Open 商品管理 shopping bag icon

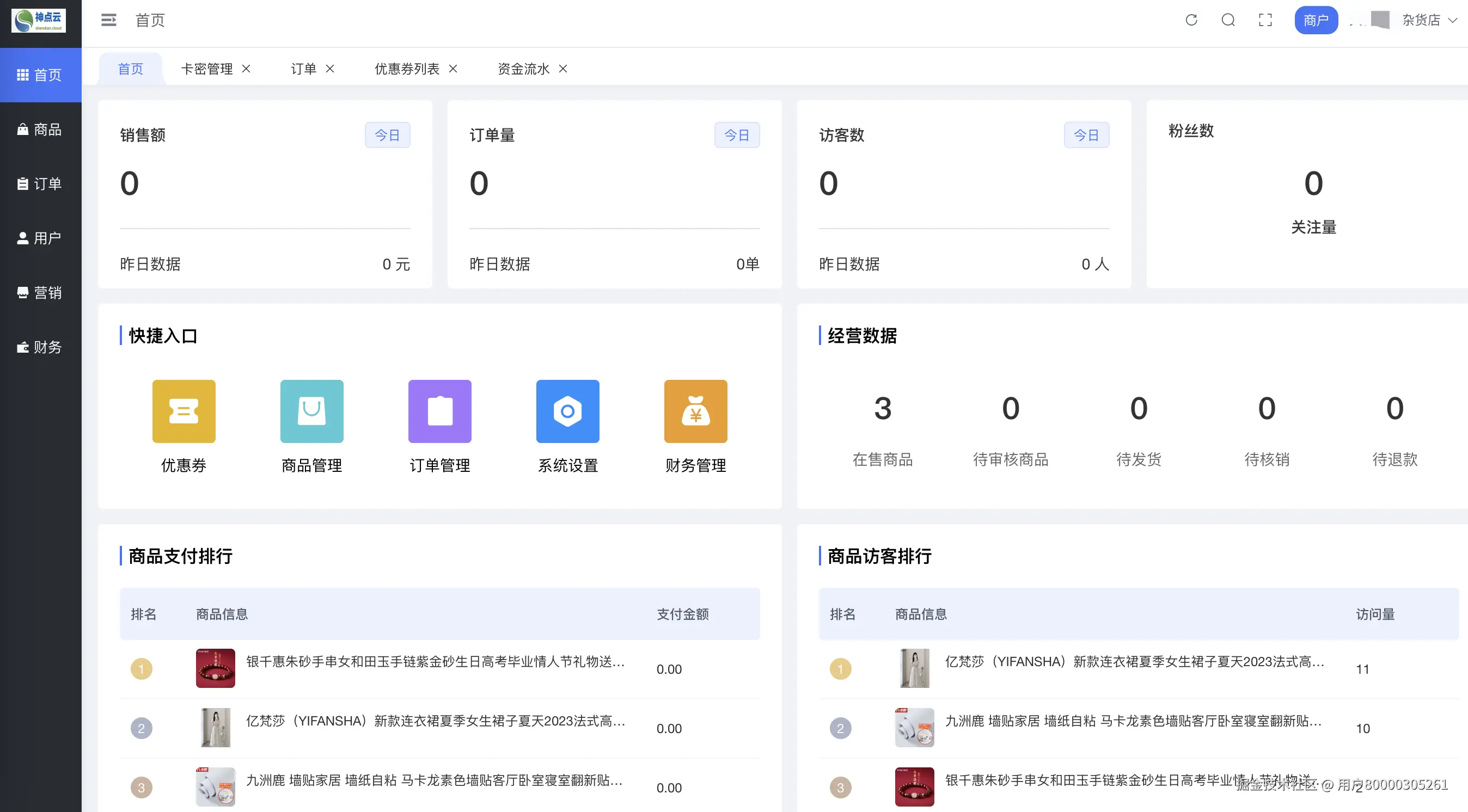tap(311, 411)
